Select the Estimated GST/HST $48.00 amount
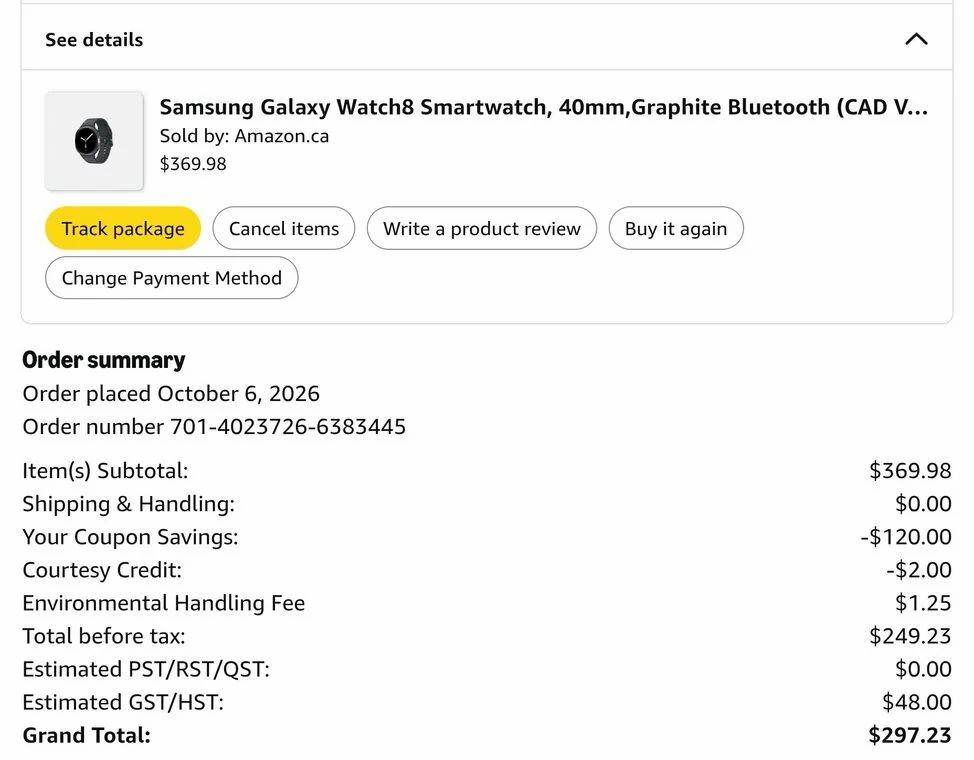 pos(917,702)
